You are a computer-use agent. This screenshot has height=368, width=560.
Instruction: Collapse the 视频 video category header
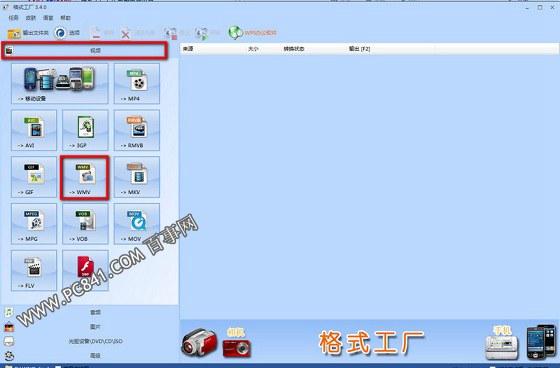tap(85, 50)
